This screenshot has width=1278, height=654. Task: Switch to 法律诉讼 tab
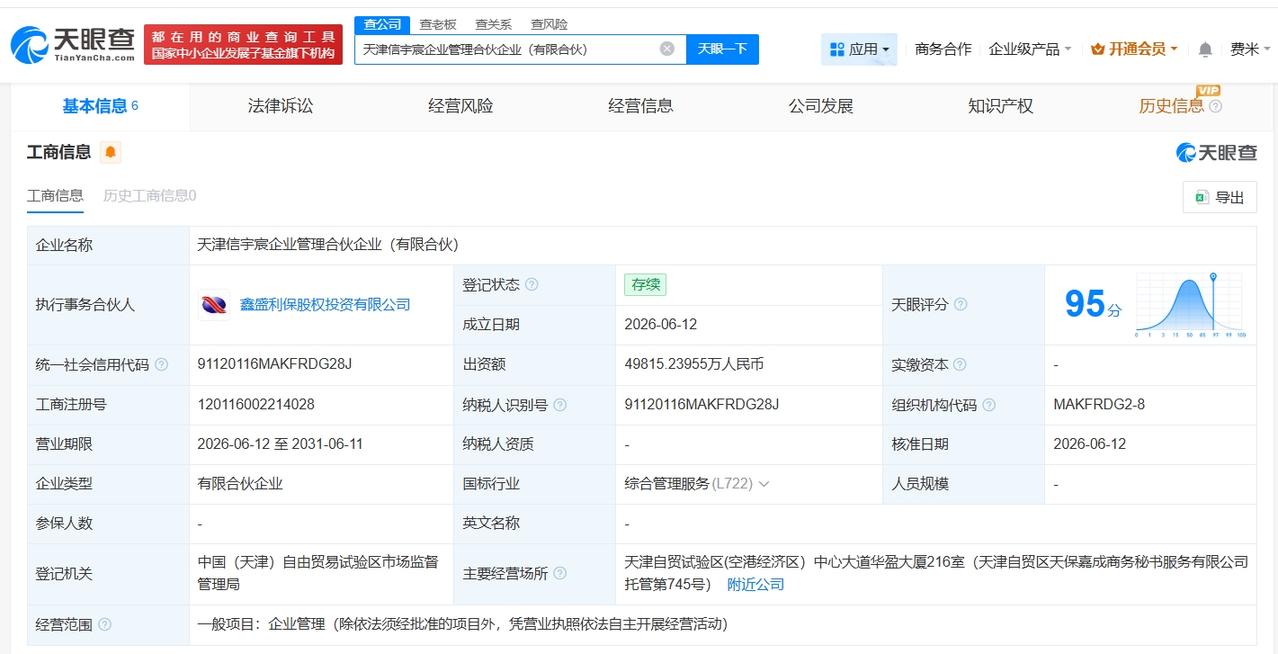[280, 106]
